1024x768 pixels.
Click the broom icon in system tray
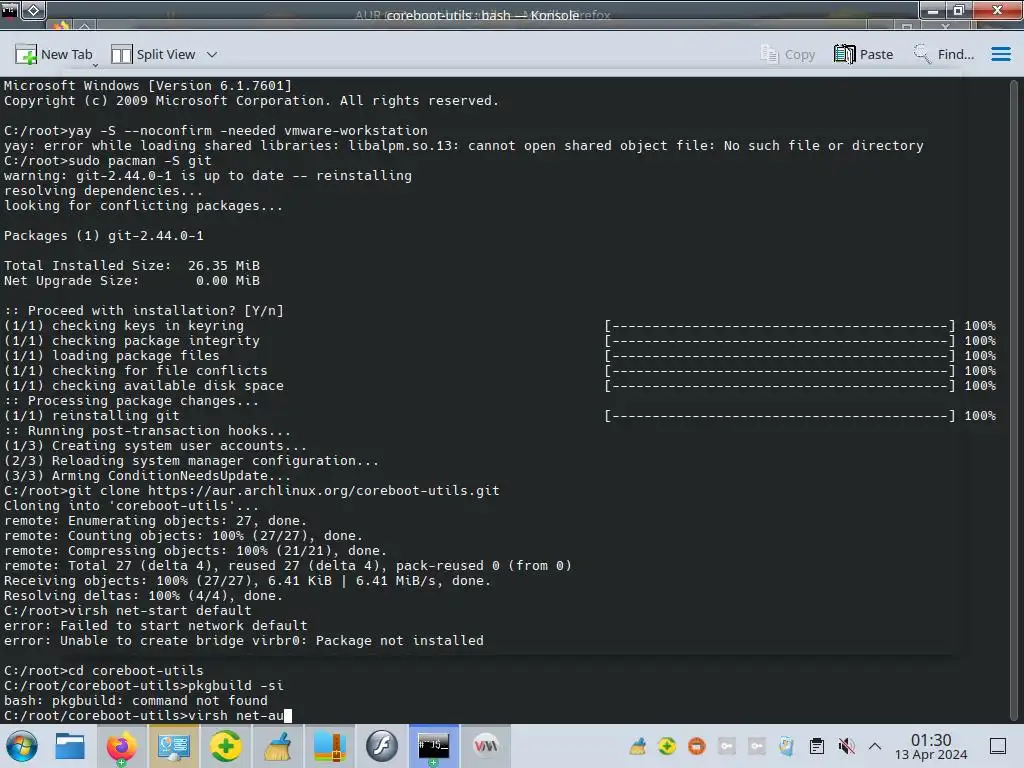pos(637,746)
